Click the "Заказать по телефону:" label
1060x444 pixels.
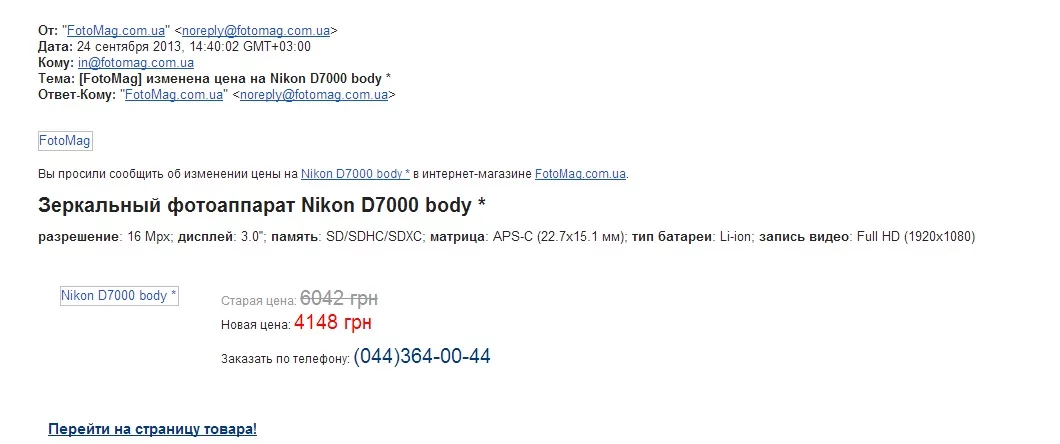[x=285, y=359]
